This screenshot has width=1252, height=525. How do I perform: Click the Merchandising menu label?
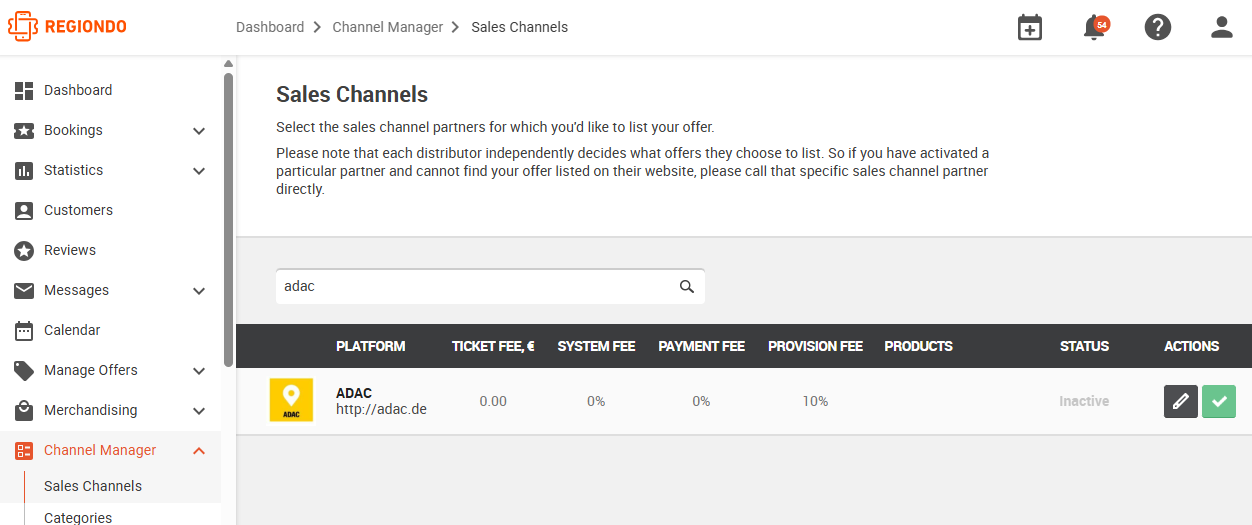point(91,410)
